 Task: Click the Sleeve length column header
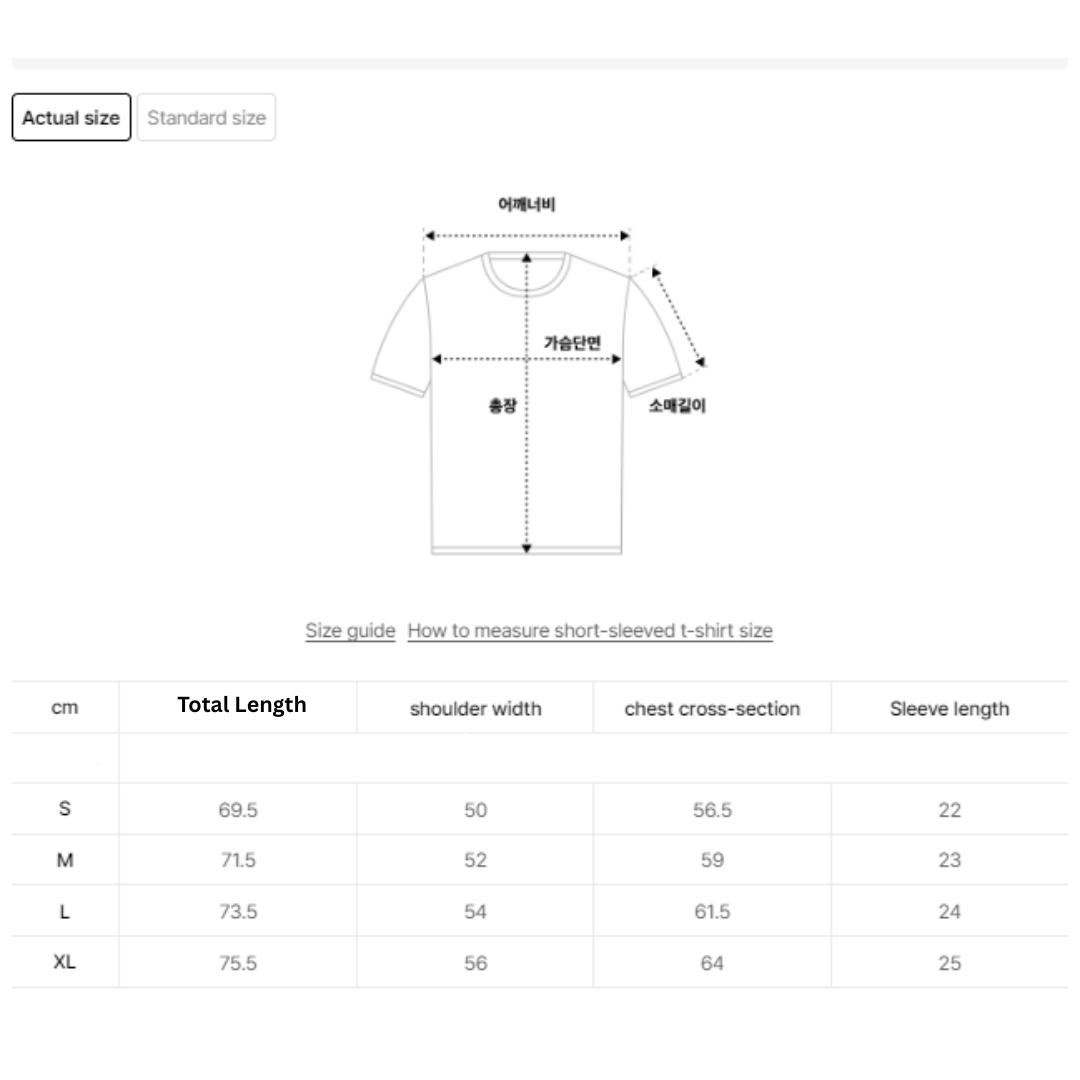tap(949, 709)
